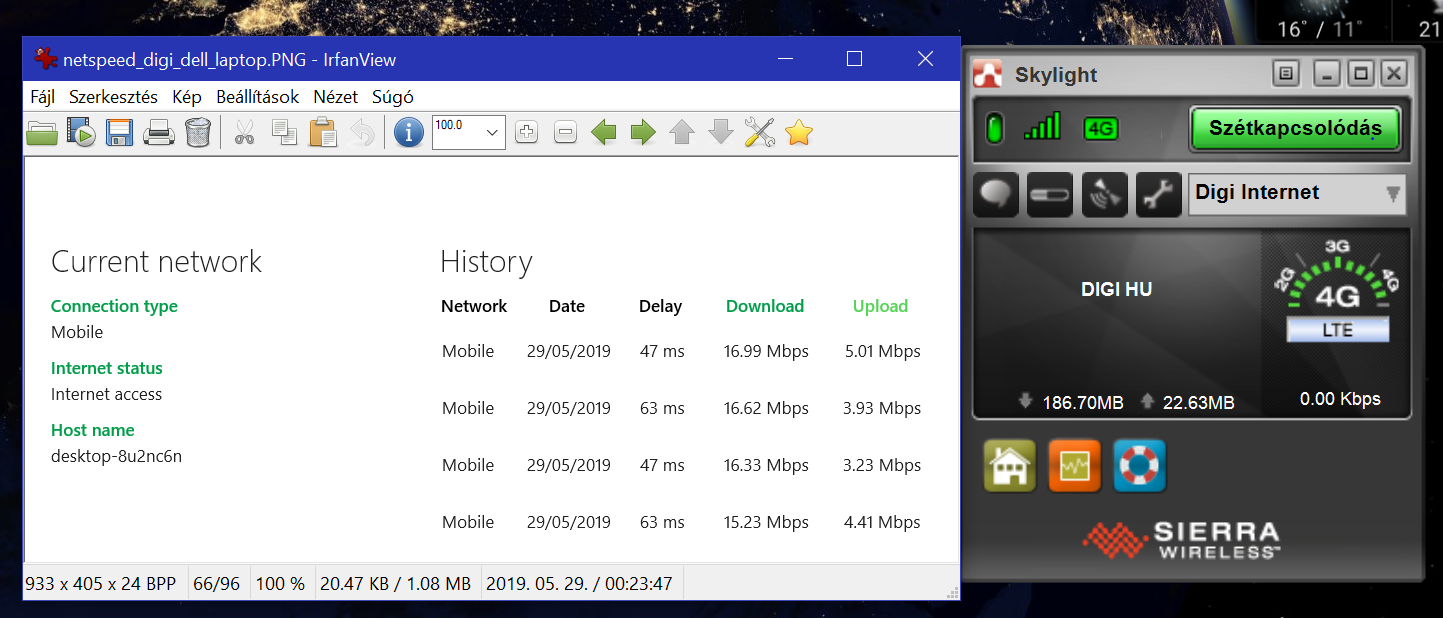Click the USB modem device icon in Skylight

point(1050,195)
